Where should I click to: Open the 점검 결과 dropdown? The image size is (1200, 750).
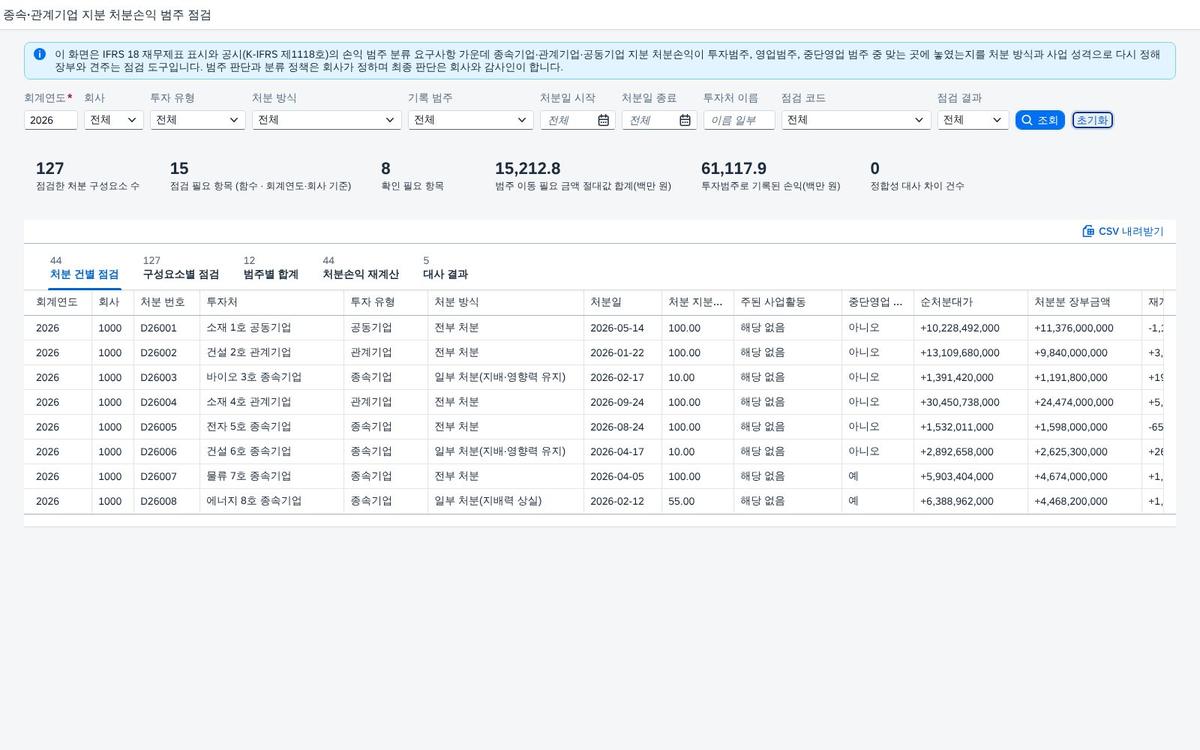(973, 120)
